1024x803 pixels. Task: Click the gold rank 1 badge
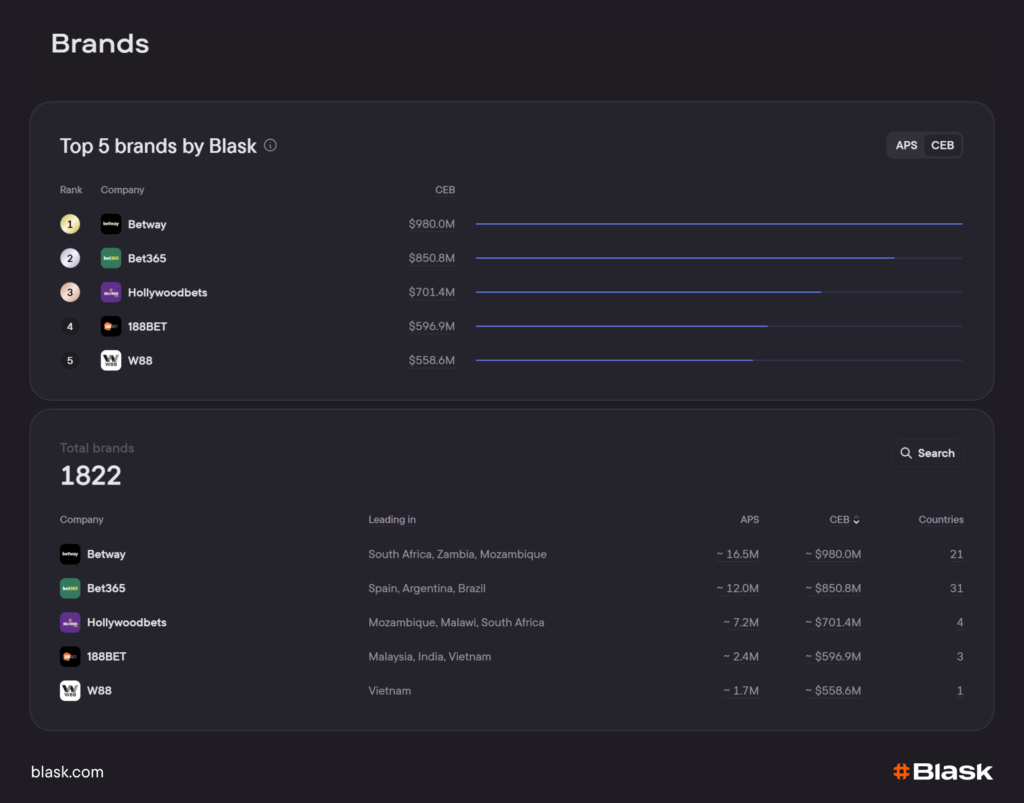(x=70, y=224)
